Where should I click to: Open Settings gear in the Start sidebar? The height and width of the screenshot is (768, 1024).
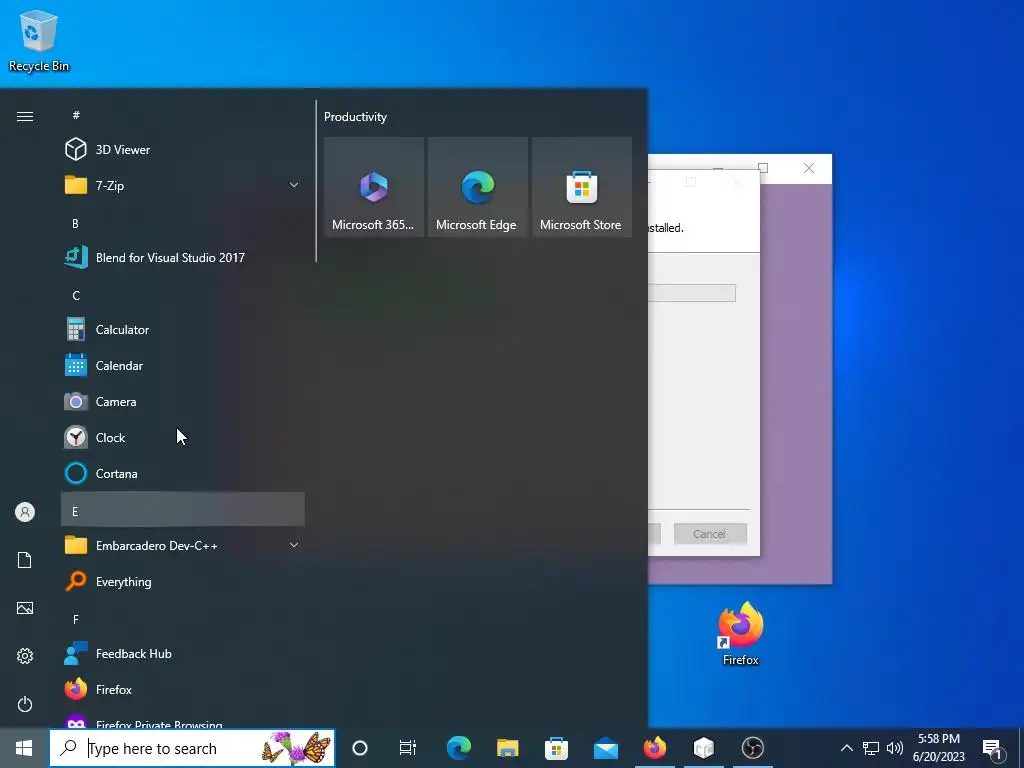[x=25, y=656]
